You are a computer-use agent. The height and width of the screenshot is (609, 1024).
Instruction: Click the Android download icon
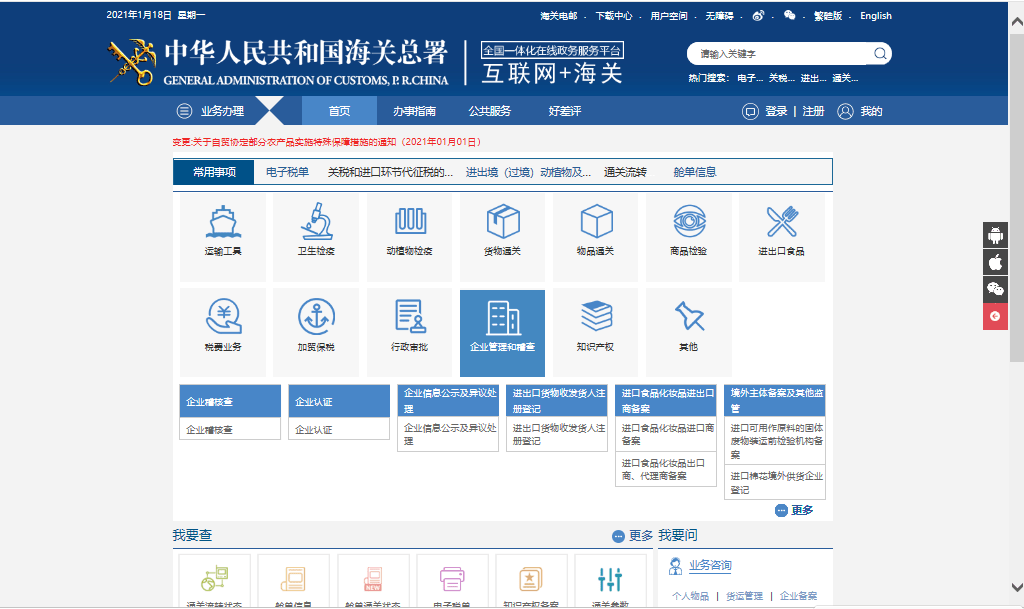[x=995, y=235]
